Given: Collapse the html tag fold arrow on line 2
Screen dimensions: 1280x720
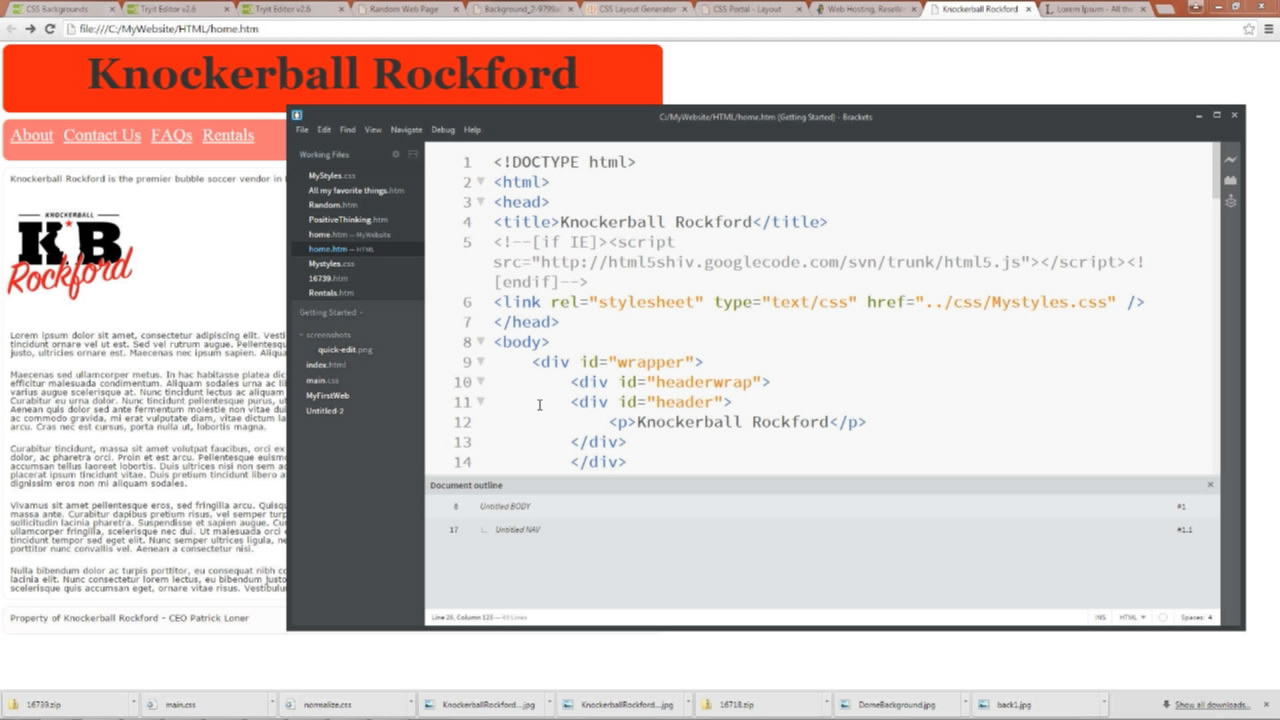Looking at the screenshot, I should coord(480,181).
